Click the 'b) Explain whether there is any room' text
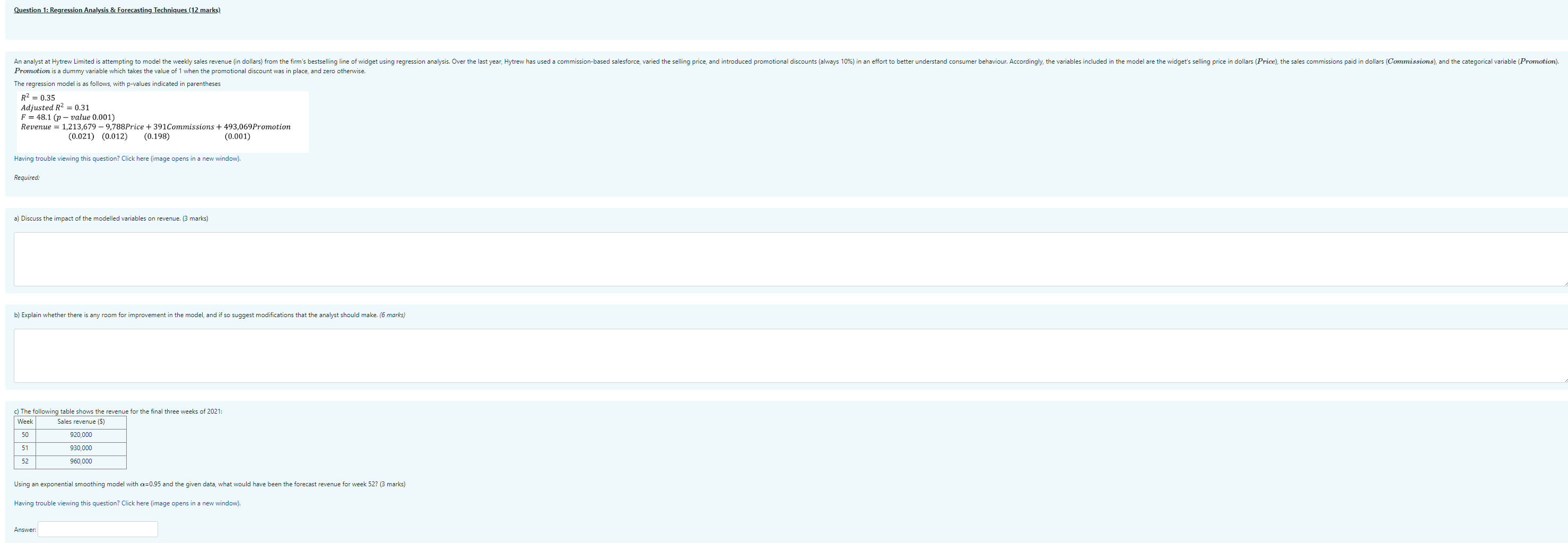This screenshot has height=543, width=1568. (210, 316)
